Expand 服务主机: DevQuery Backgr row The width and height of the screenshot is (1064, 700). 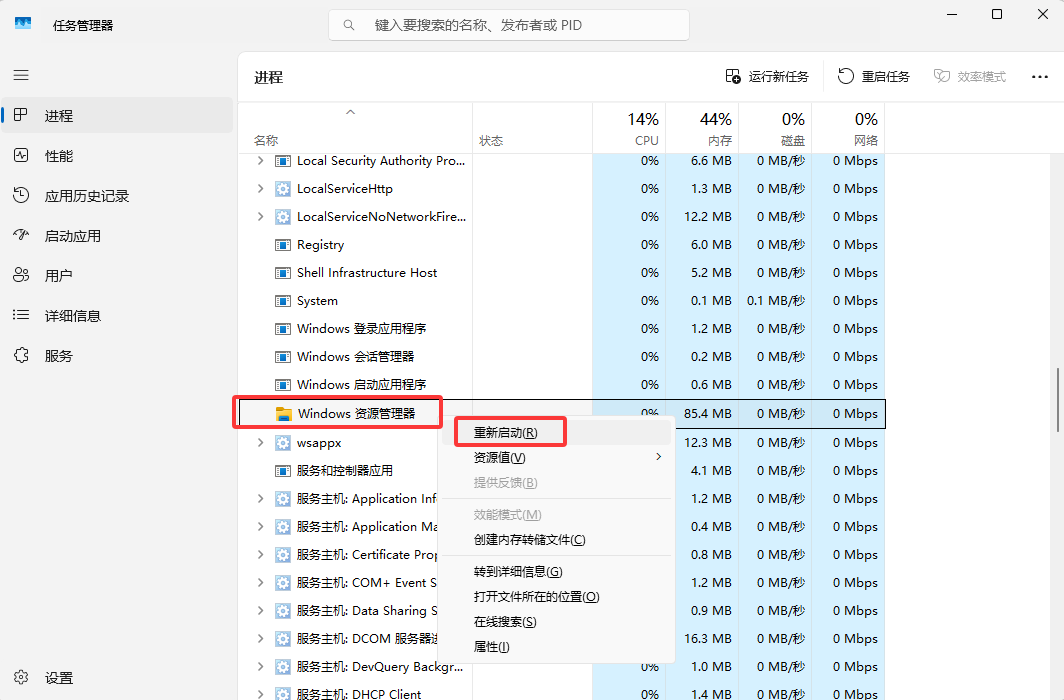pyautogui.click(x=261, y=667)
